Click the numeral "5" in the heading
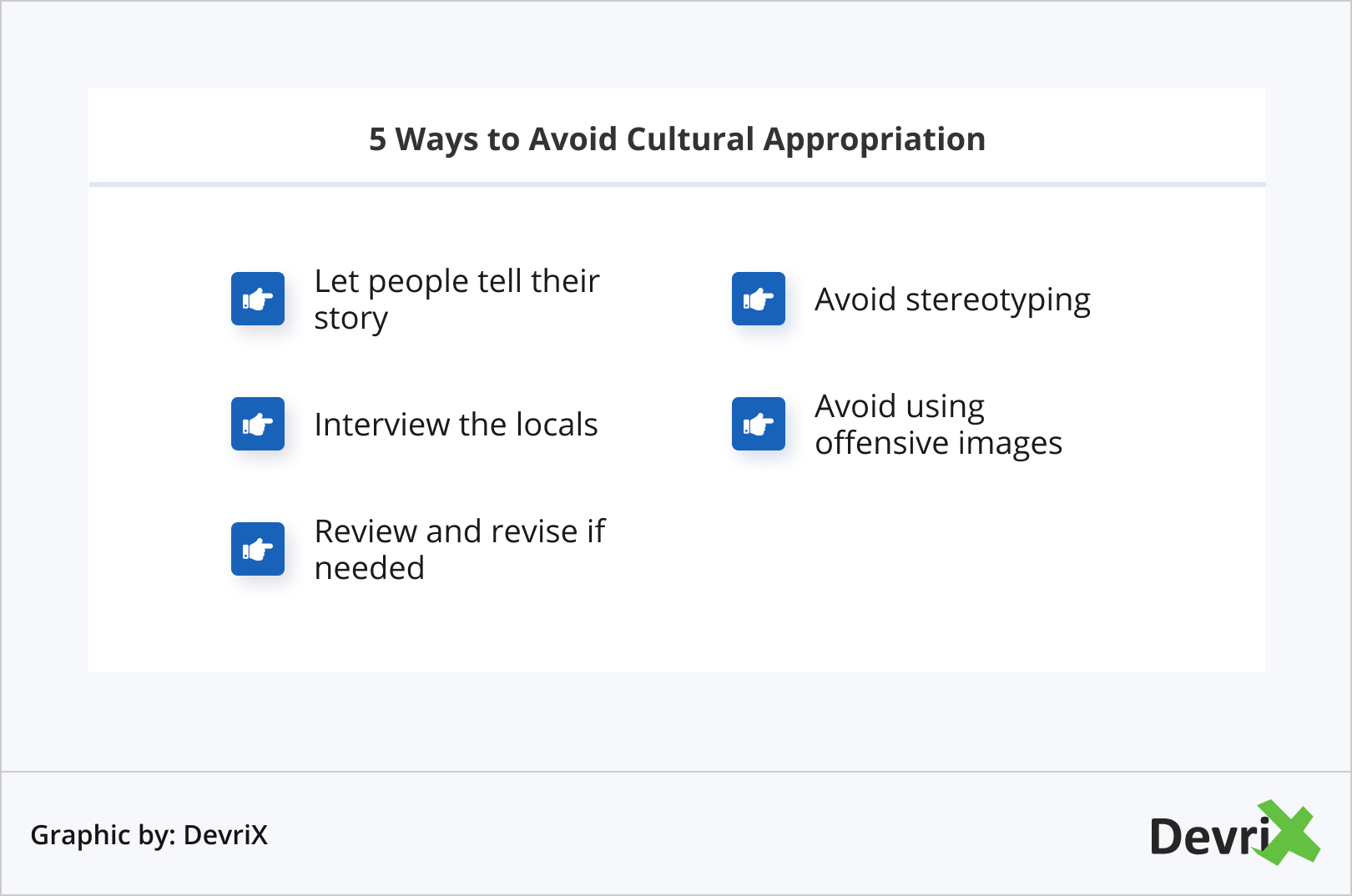This screenshot has height=896, width=1352. tap(377, 139)
